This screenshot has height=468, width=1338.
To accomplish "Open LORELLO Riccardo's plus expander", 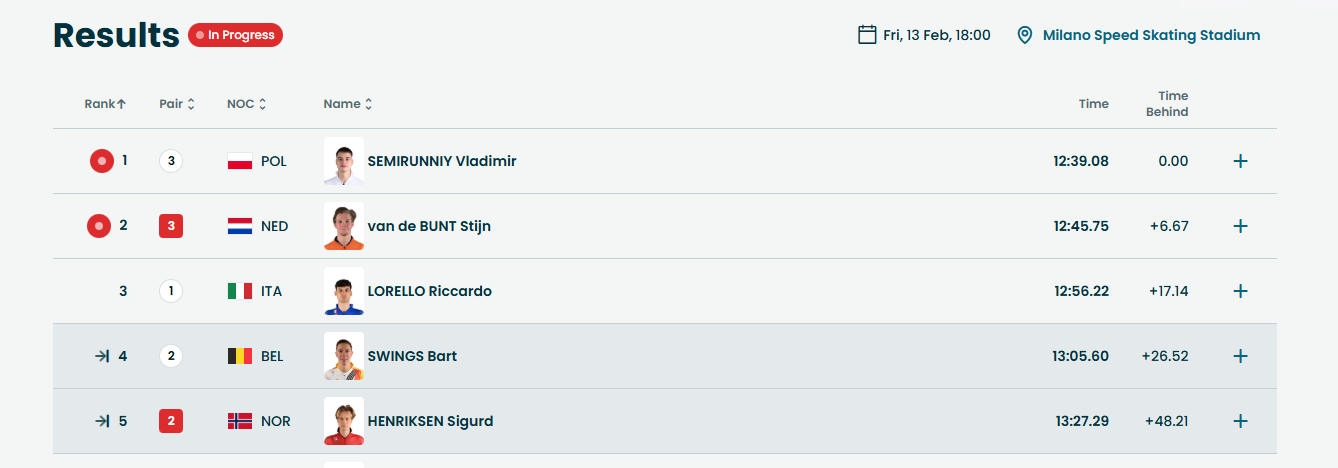I will [1240, 291].
